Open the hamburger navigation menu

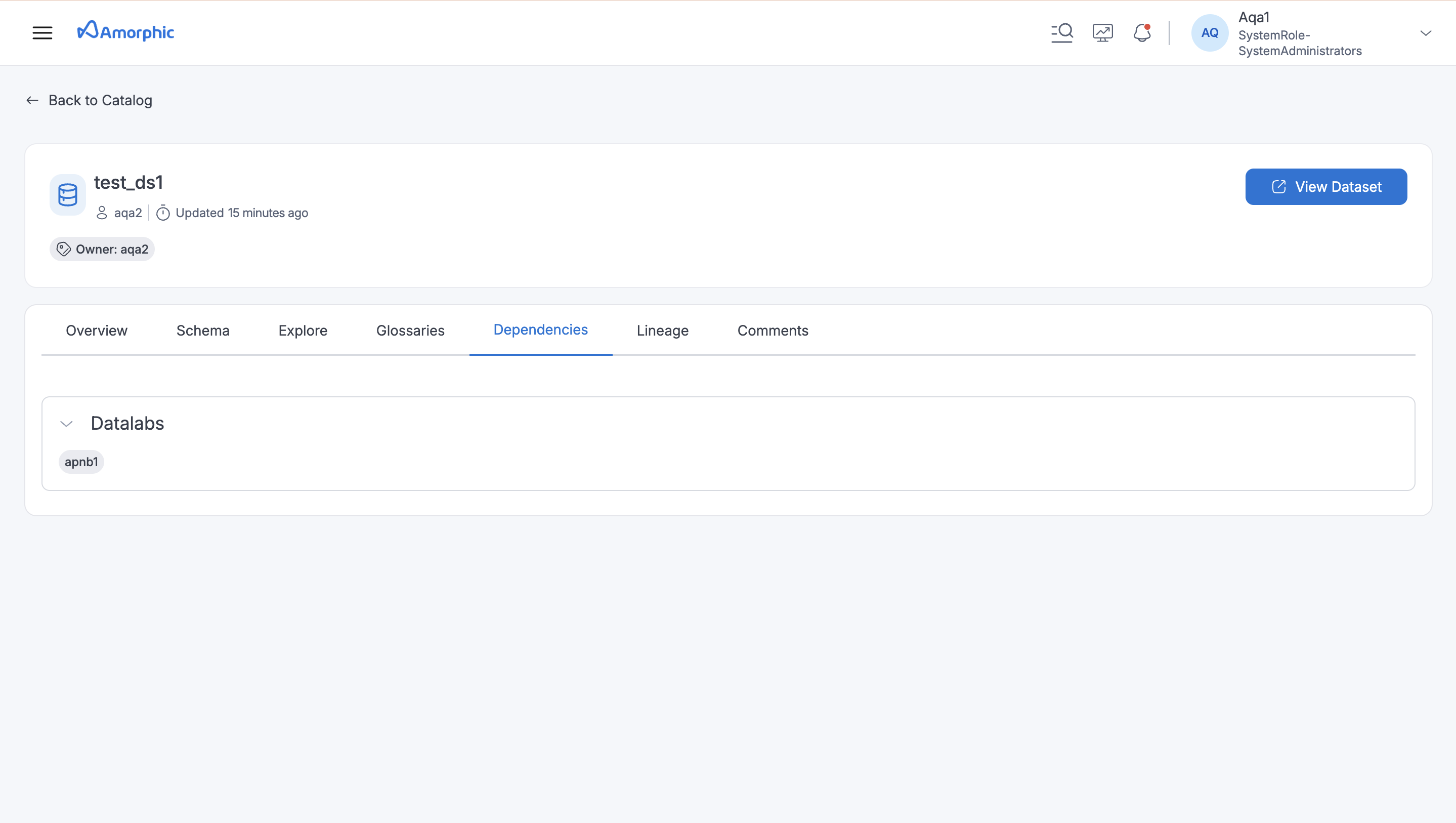coord(42,32)
